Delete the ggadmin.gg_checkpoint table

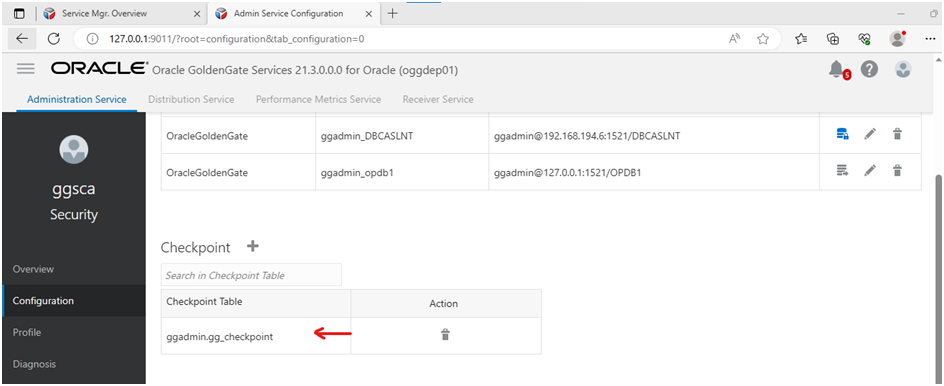[446, 335]
